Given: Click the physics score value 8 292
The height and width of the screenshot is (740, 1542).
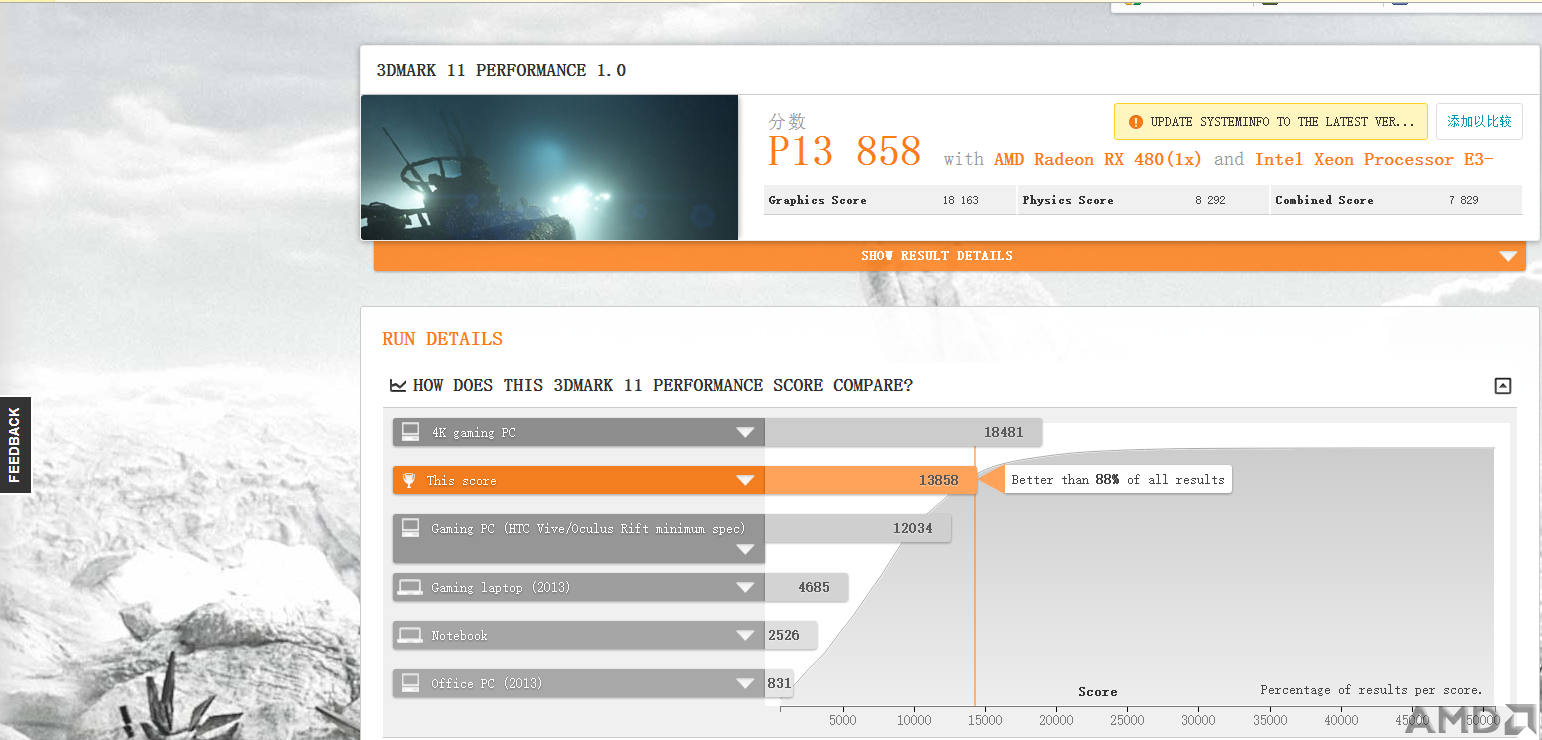Looking at the screenshot, I should tap(1210, 201).
